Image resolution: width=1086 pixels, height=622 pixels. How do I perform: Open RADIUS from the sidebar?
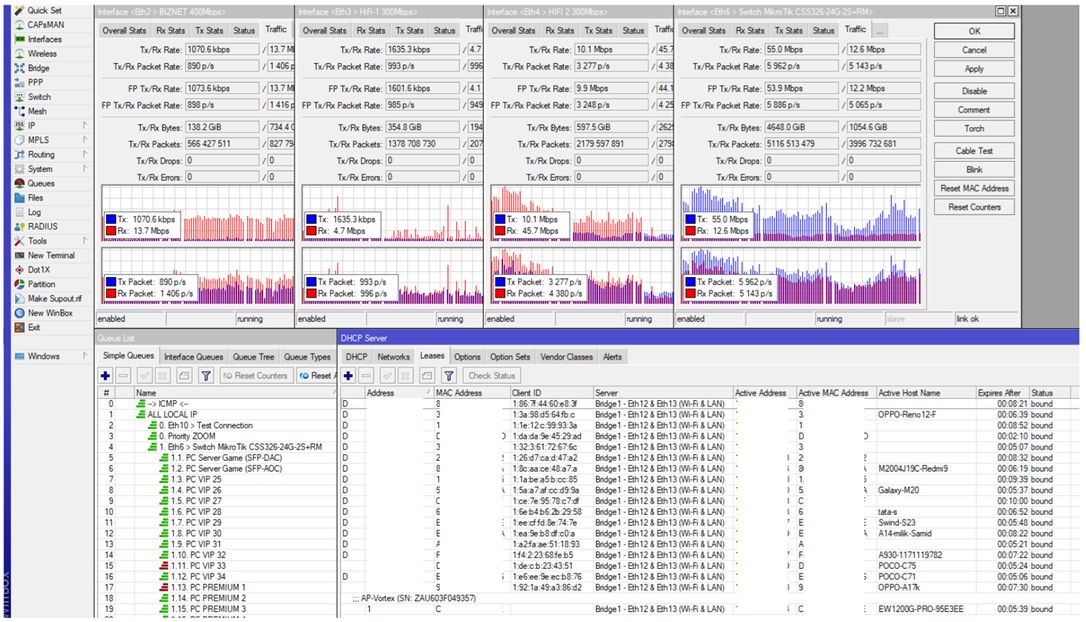[43, 226]
